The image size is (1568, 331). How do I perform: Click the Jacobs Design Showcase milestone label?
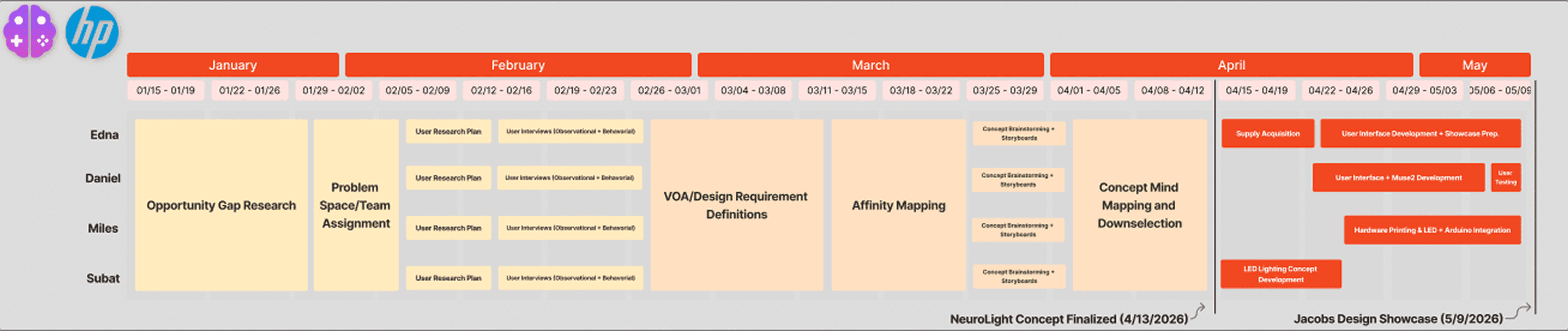(x=1398, y=319)
